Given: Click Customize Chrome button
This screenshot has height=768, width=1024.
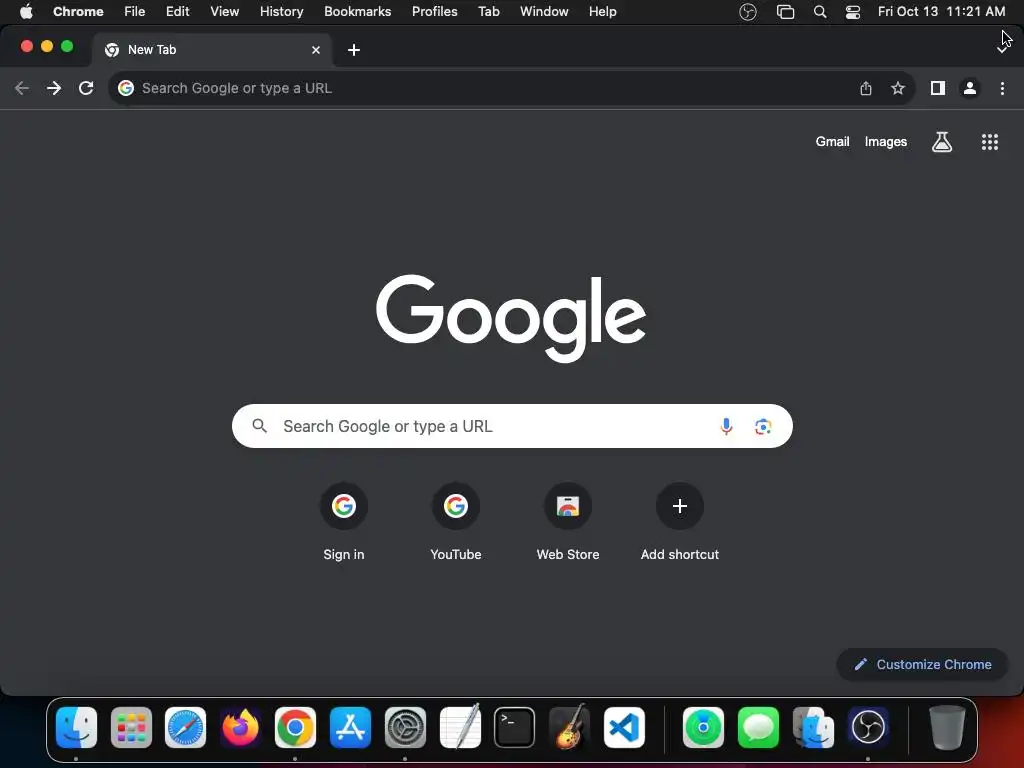Looking at the screenshot, I should click(x=922, y=664).
